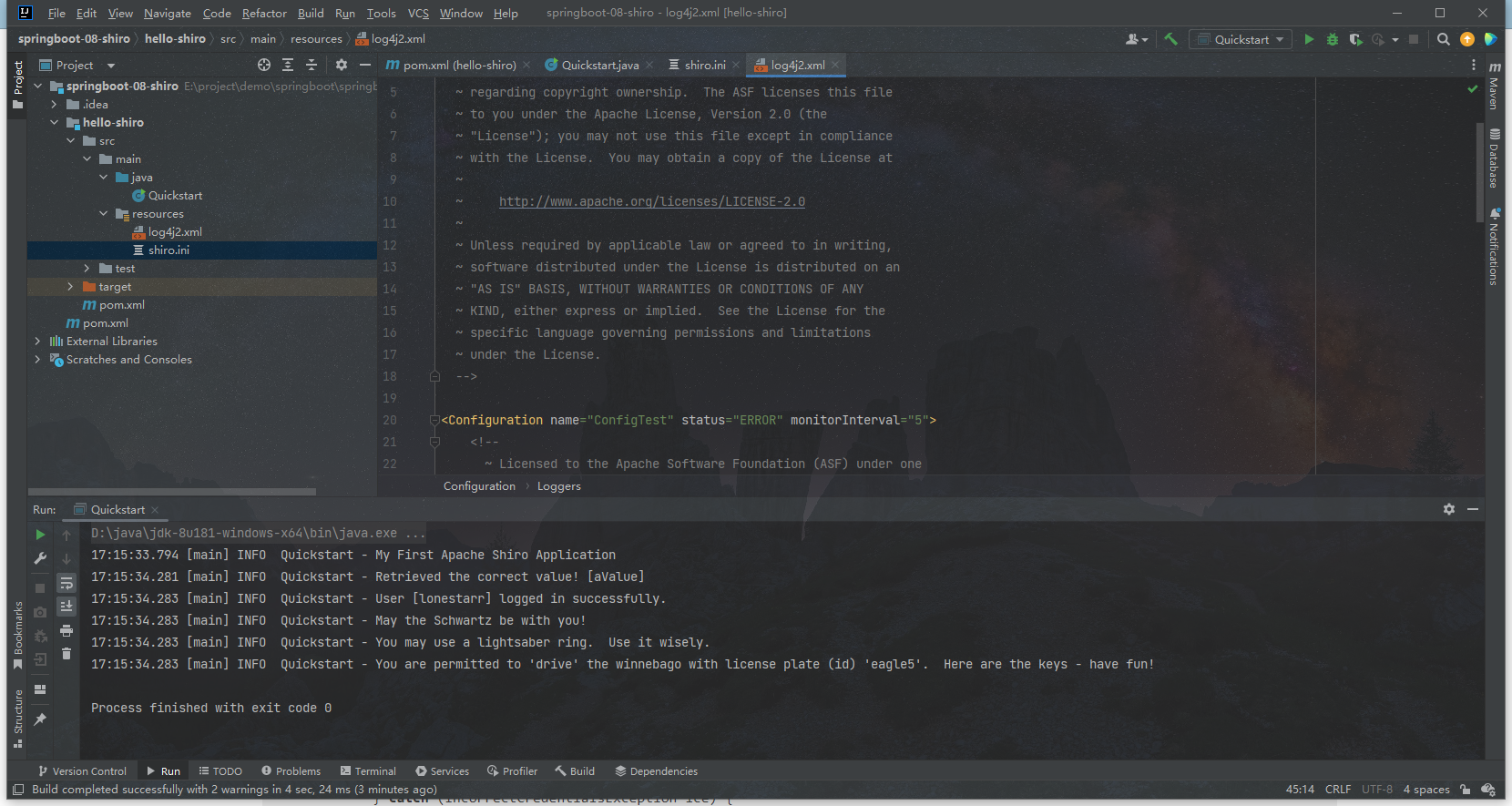Stop process in Run panel
This screenshot has height=806, width=1512.
tap(40, 588)
